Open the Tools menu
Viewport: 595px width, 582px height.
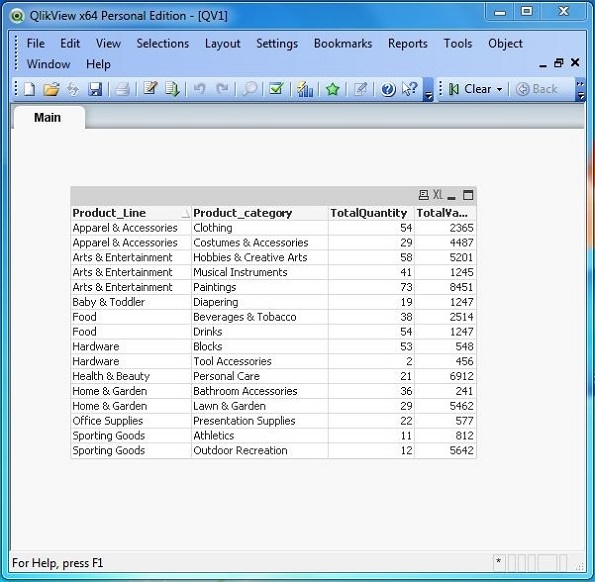[458, 43]
